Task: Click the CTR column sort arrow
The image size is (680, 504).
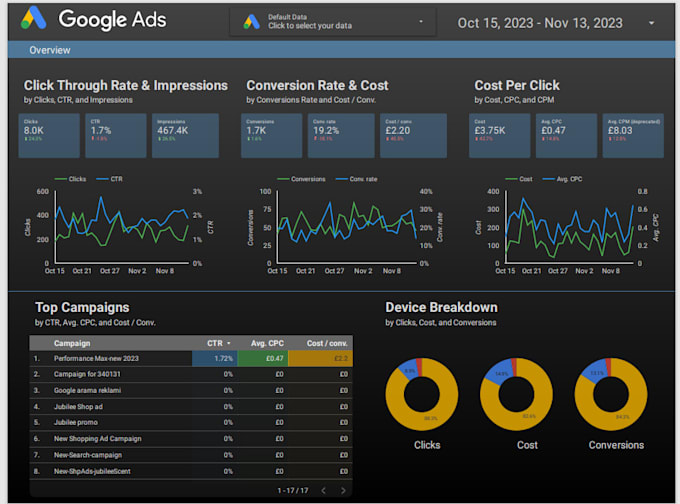Action: 229,344
